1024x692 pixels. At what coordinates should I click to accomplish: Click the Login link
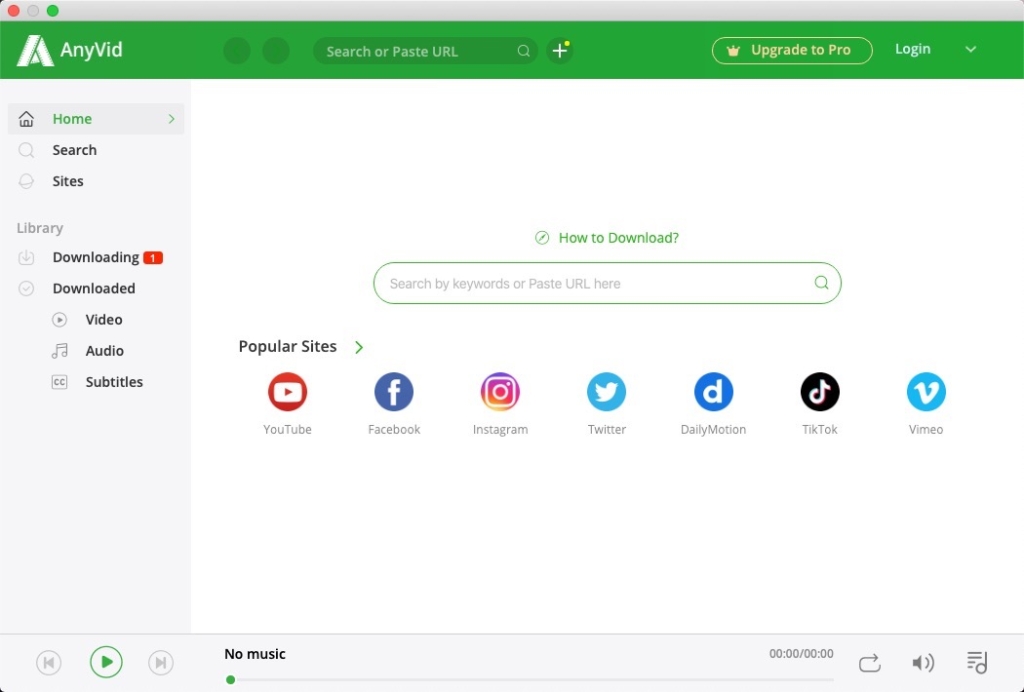tap(912, 50)
